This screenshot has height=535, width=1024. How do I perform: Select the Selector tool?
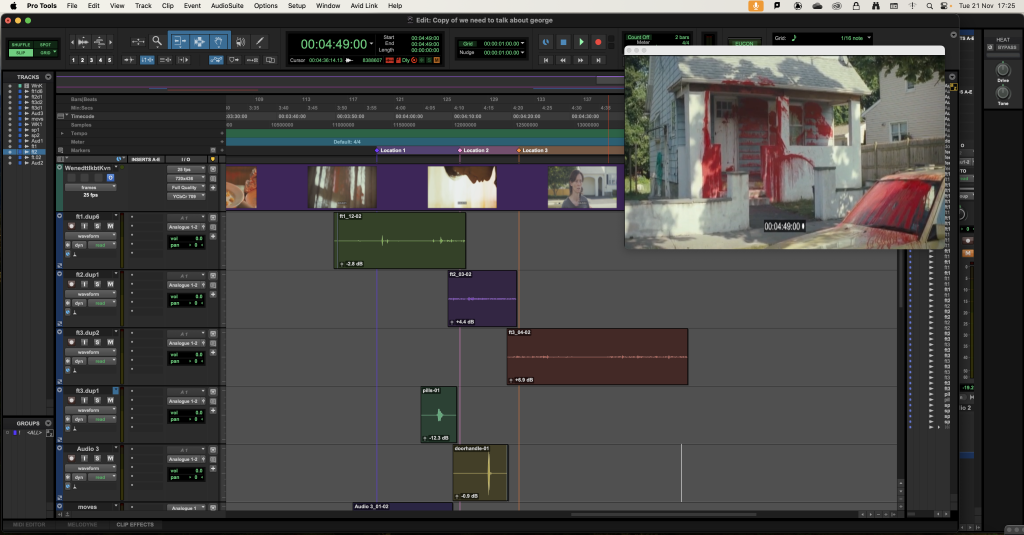199,42
